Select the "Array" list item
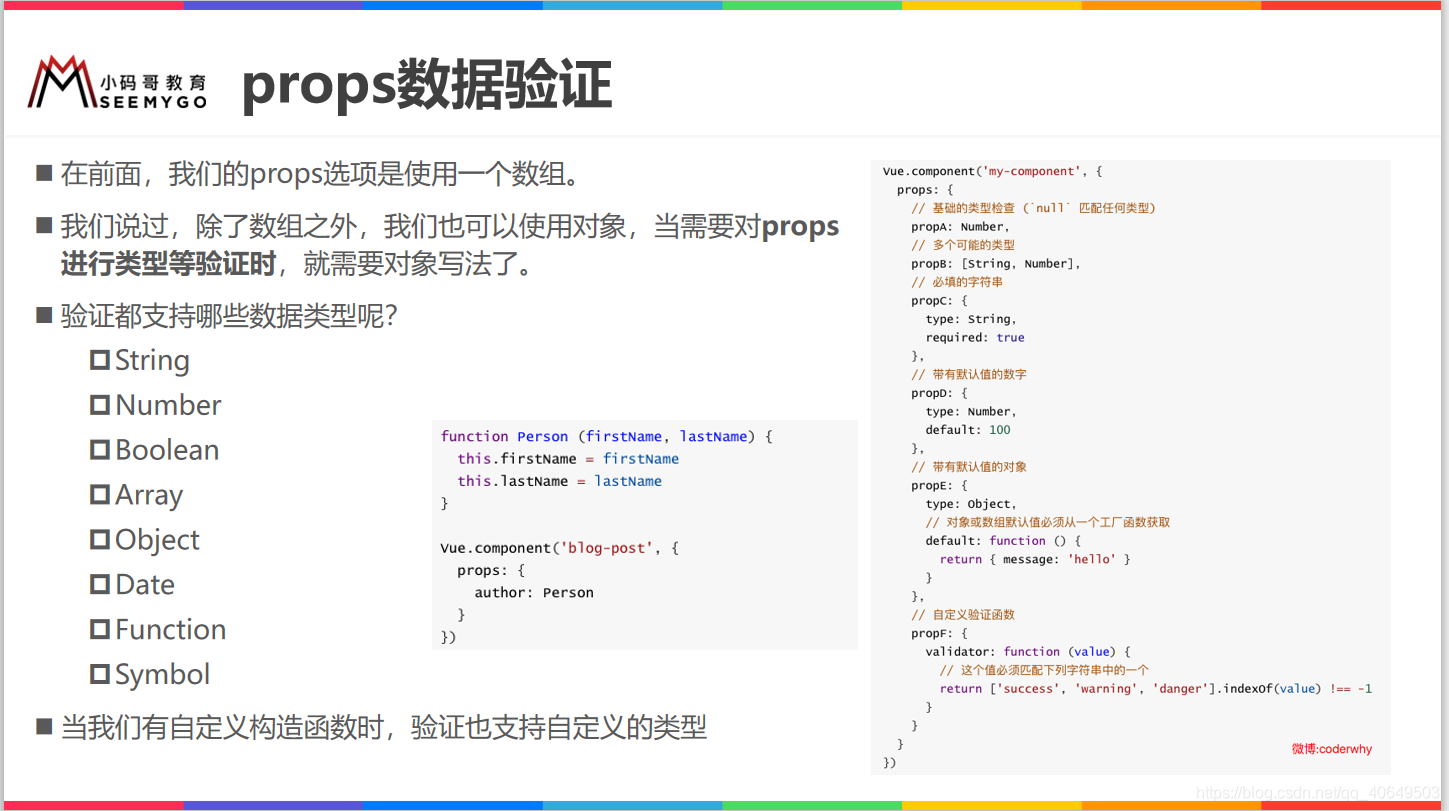 tap(137, 495)
